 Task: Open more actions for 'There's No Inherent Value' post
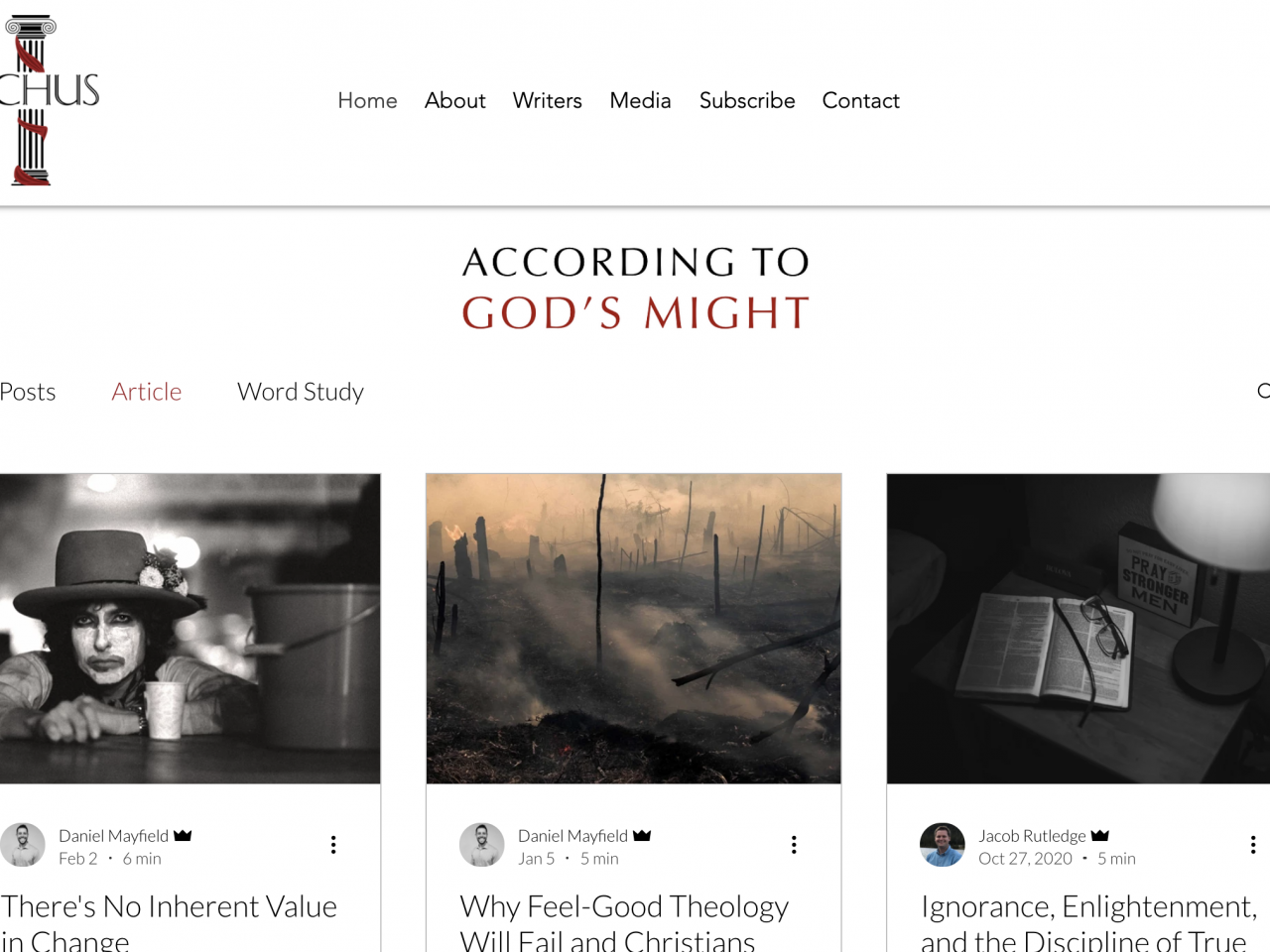pos(333,845)
